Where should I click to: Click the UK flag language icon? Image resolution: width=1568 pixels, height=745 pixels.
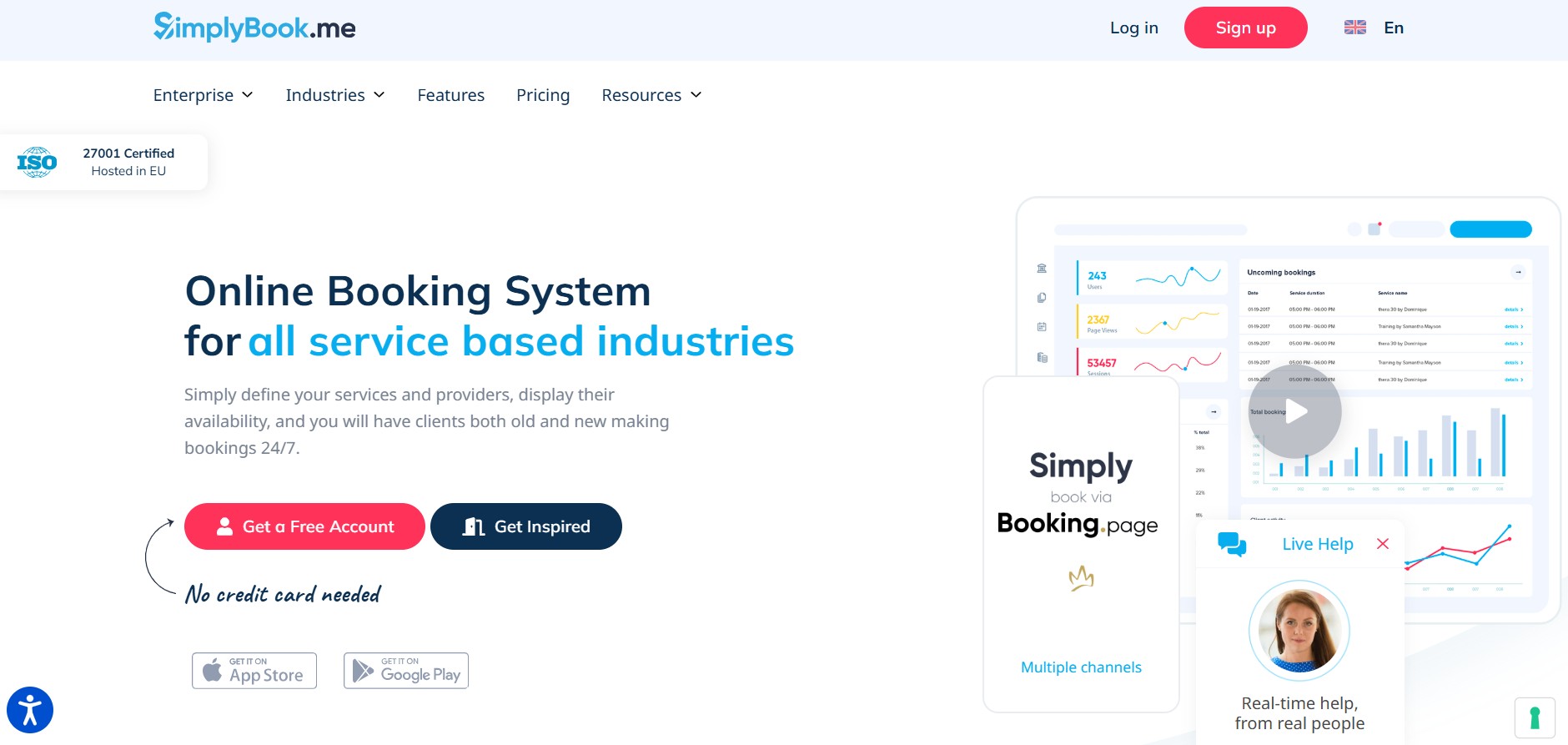point(1355,28)
